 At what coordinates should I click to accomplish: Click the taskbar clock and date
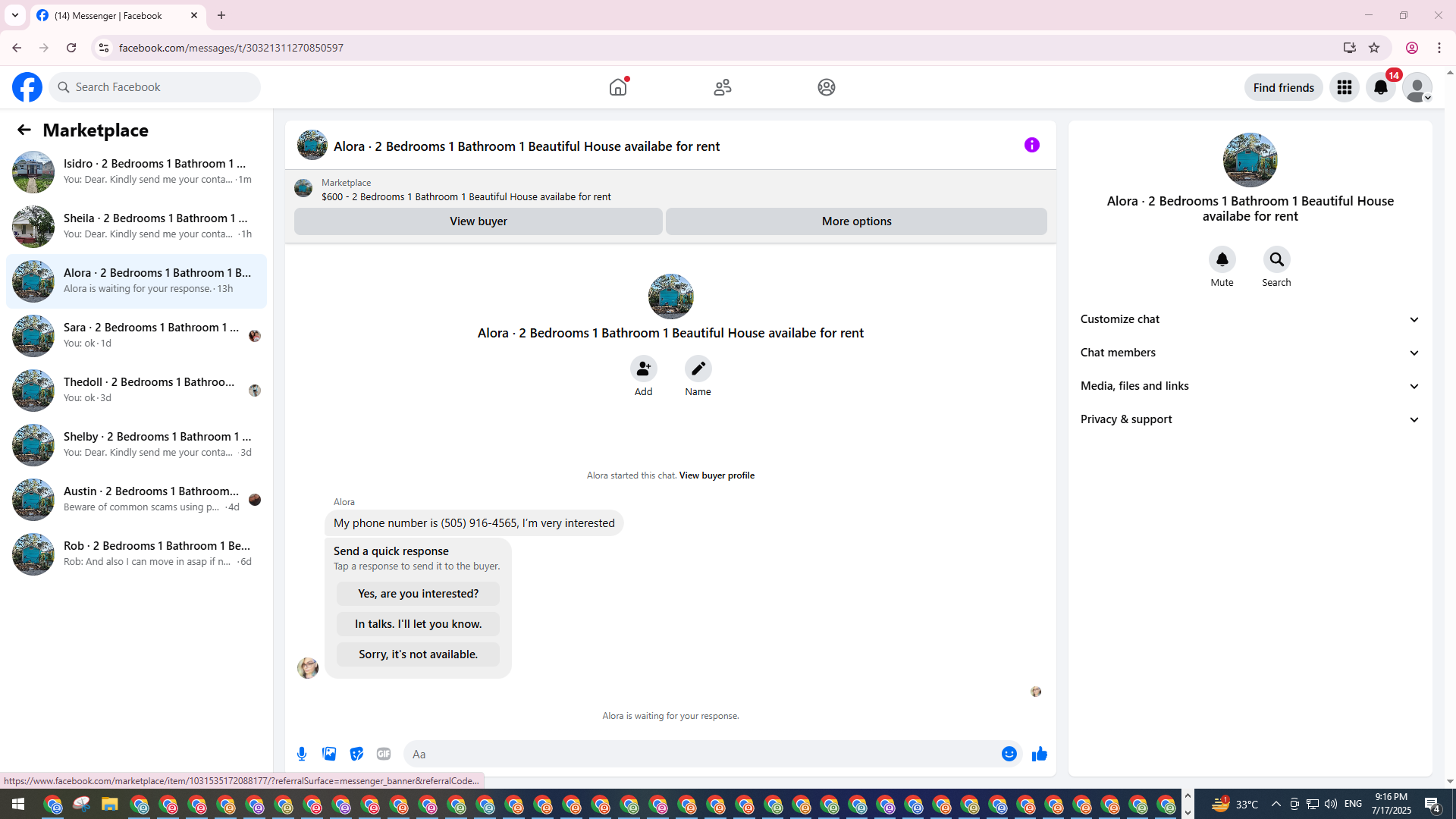1392,804
